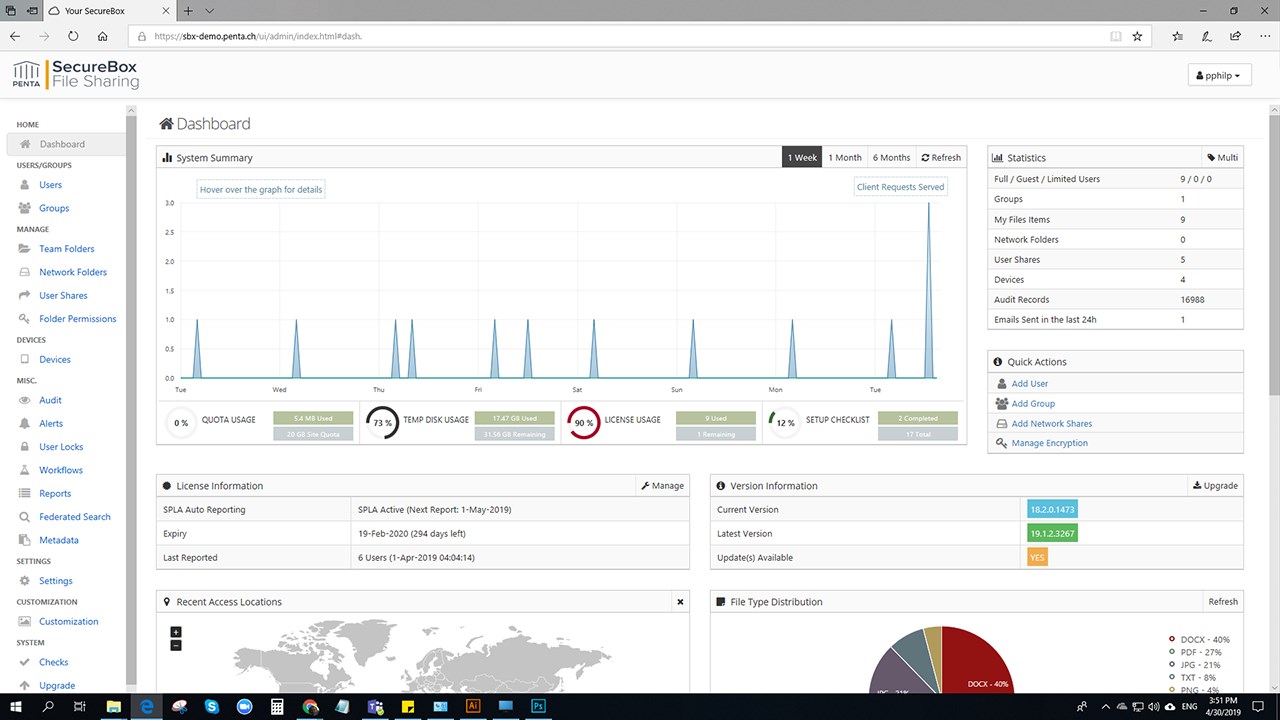Screen dimensions: 1280x720
Task: Open Checks under System
Action: [x=54, y=662]
